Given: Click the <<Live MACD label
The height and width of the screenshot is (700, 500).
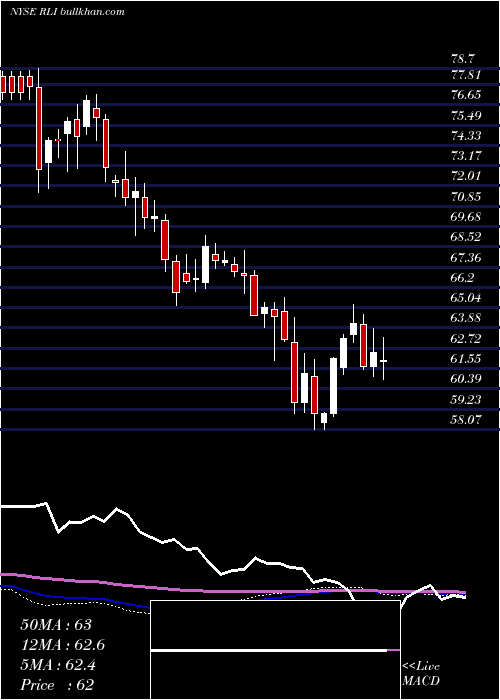Looking at the screenshot, I should click(x=421, y=674).
